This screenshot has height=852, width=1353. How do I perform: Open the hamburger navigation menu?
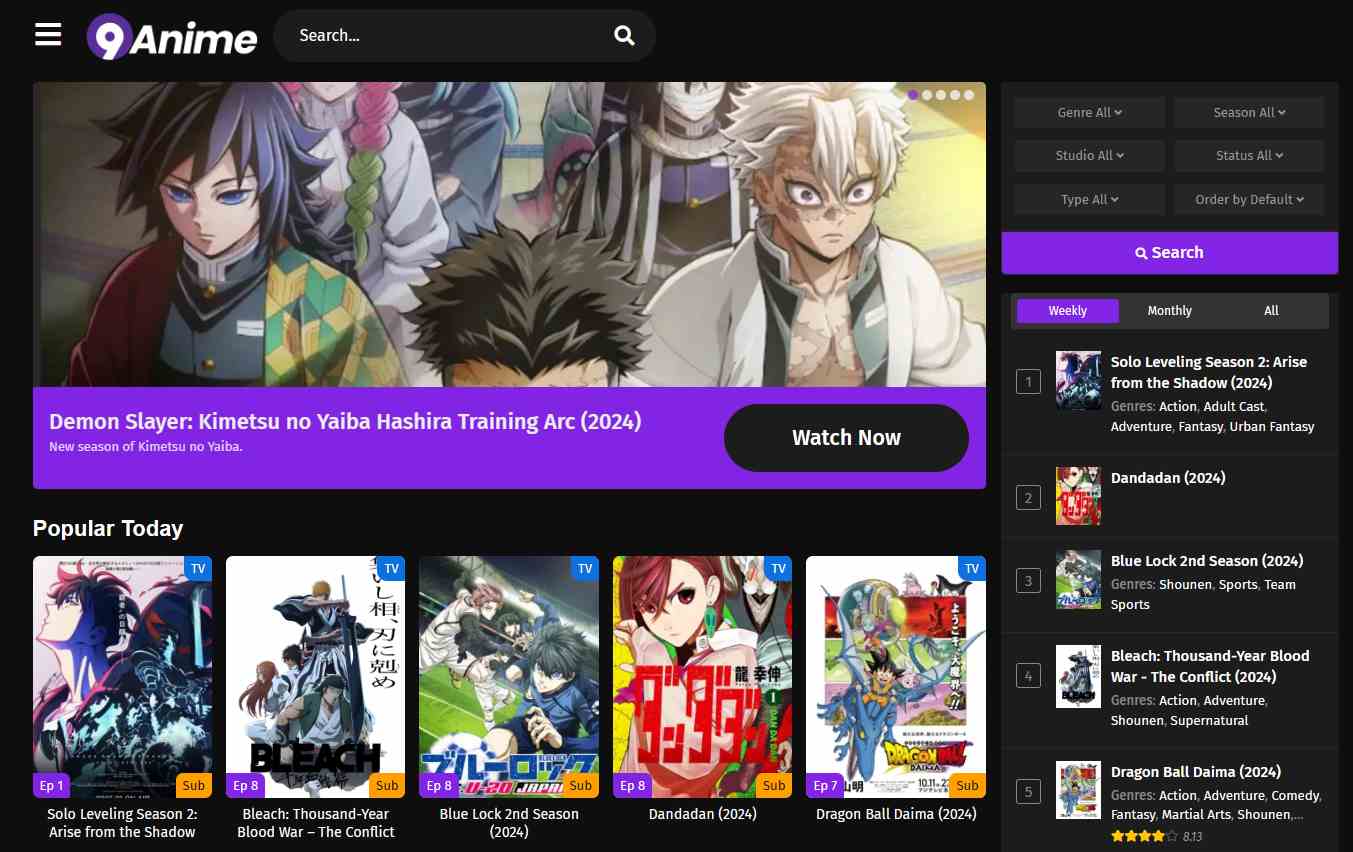[x=47, y=33]
